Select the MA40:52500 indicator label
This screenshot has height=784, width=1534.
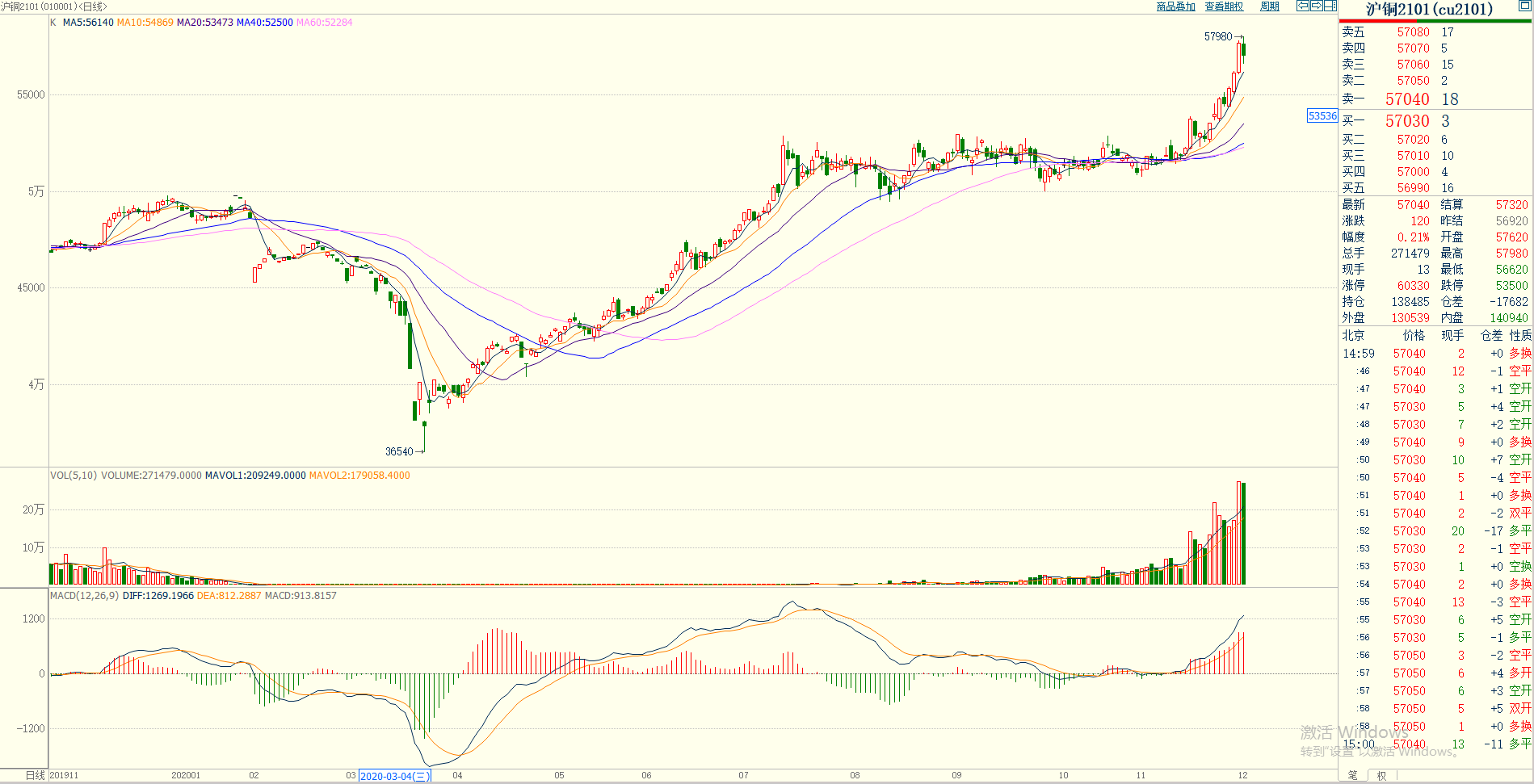(265, 23)
